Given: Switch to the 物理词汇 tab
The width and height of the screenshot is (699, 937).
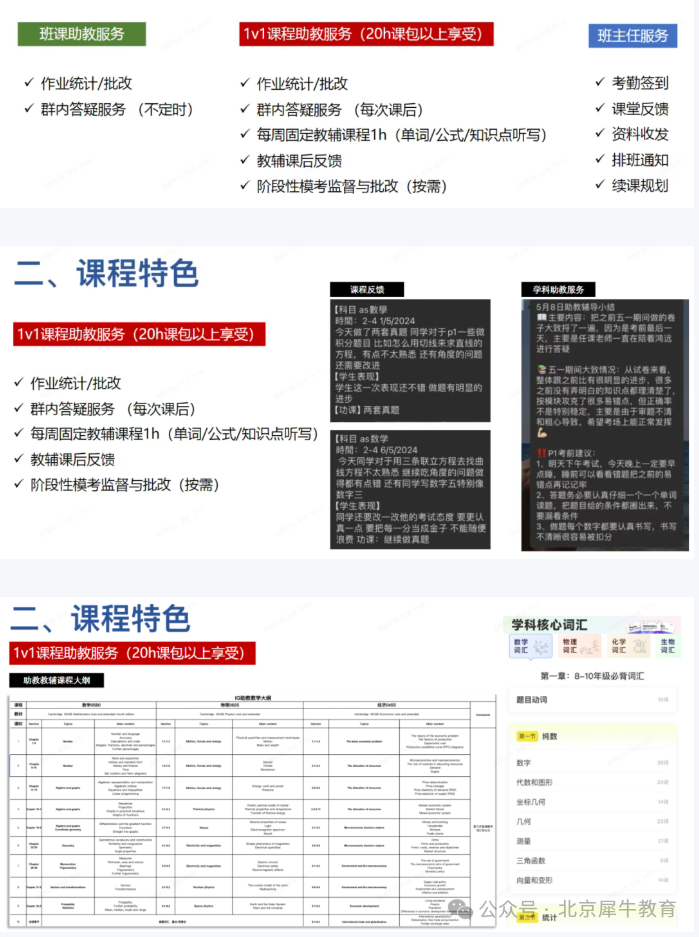Looking at the screenshot, I should click(573, 648).
